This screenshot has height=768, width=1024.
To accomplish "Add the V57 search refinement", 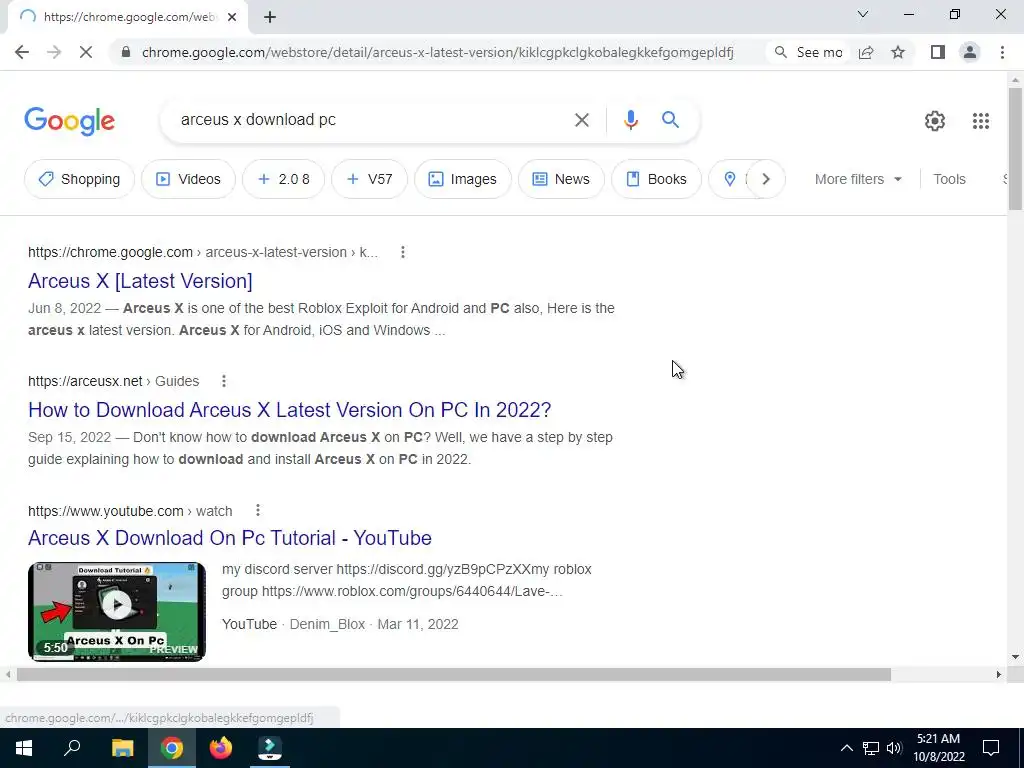I will click(370, 179).
